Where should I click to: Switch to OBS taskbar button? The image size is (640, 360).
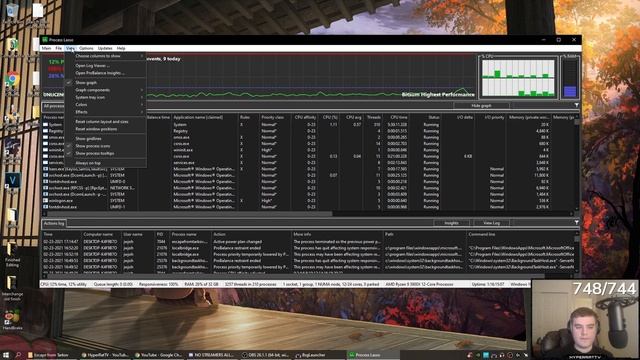pyautogui.click(x=265, y=355)
